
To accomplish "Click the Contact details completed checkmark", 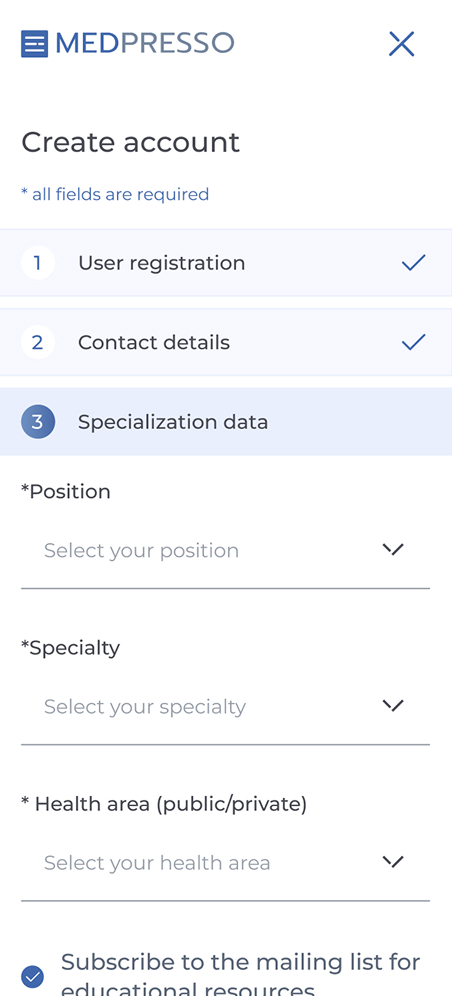I will pos(413,343).
